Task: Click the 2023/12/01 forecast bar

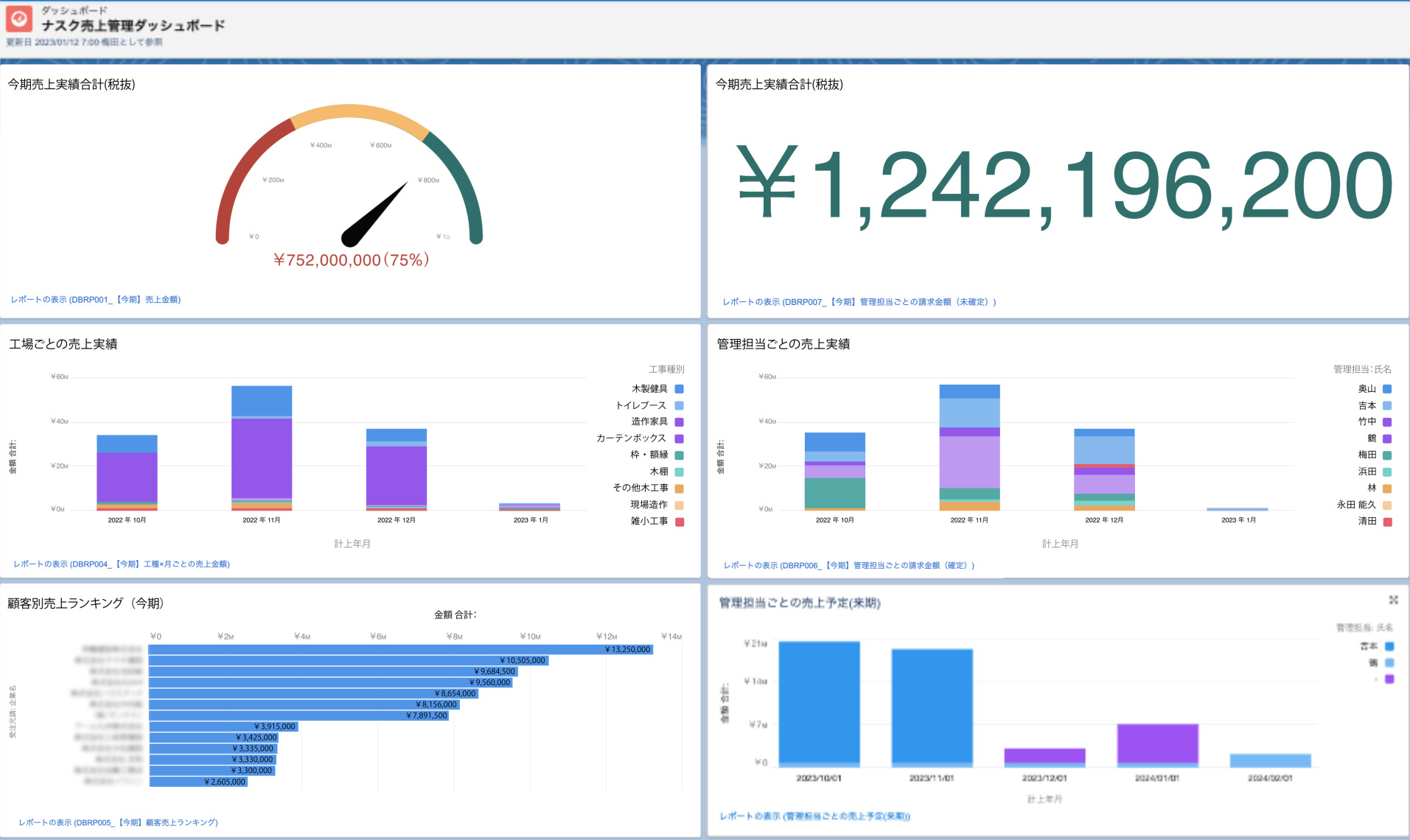Action: [x=1044, y=757]
